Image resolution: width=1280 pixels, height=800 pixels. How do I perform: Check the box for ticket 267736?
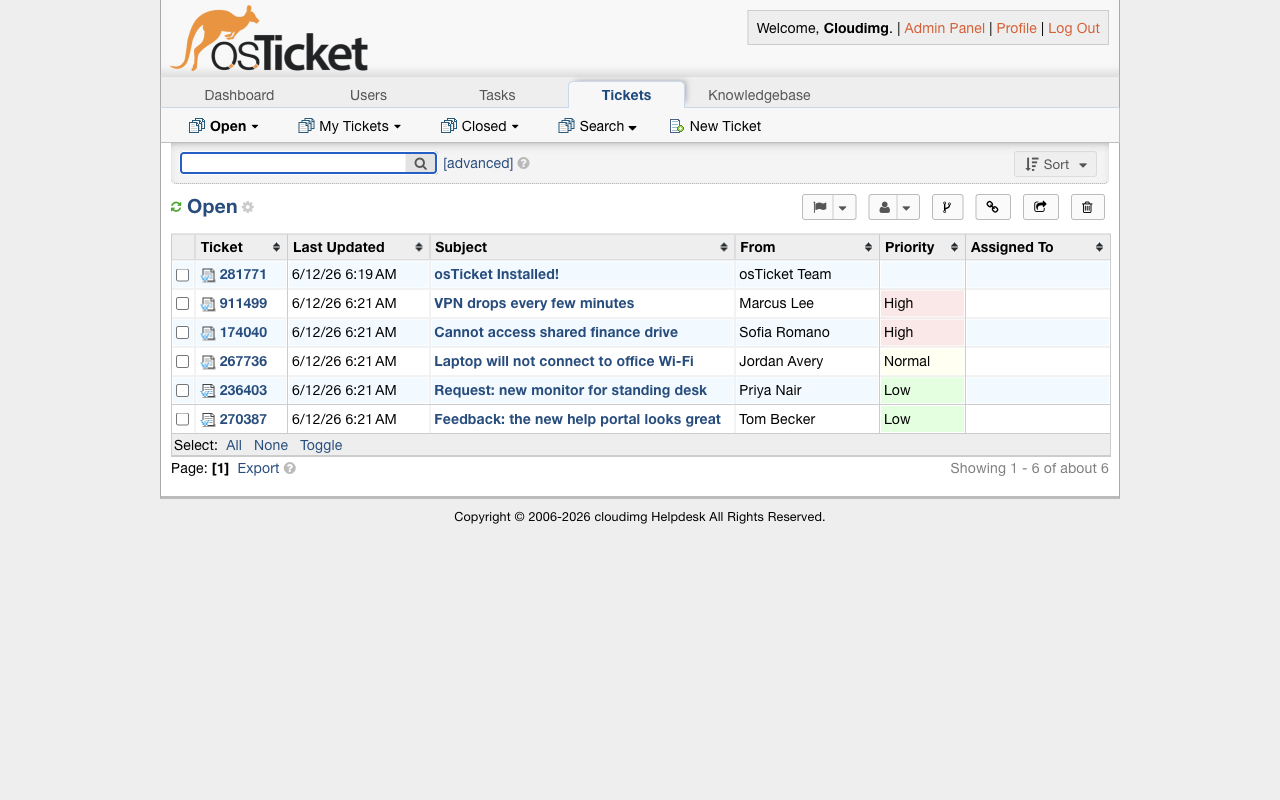[x=182, y=361]
